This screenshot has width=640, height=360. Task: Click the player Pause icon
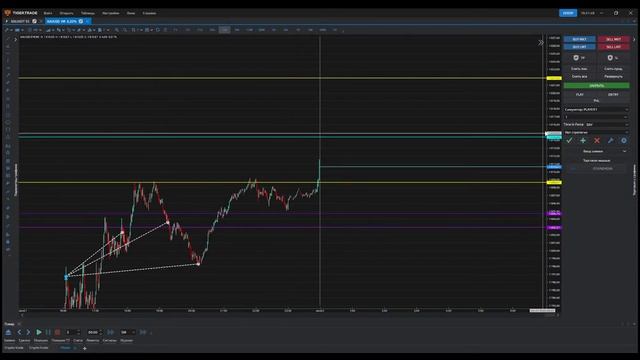tap(48, 332)
